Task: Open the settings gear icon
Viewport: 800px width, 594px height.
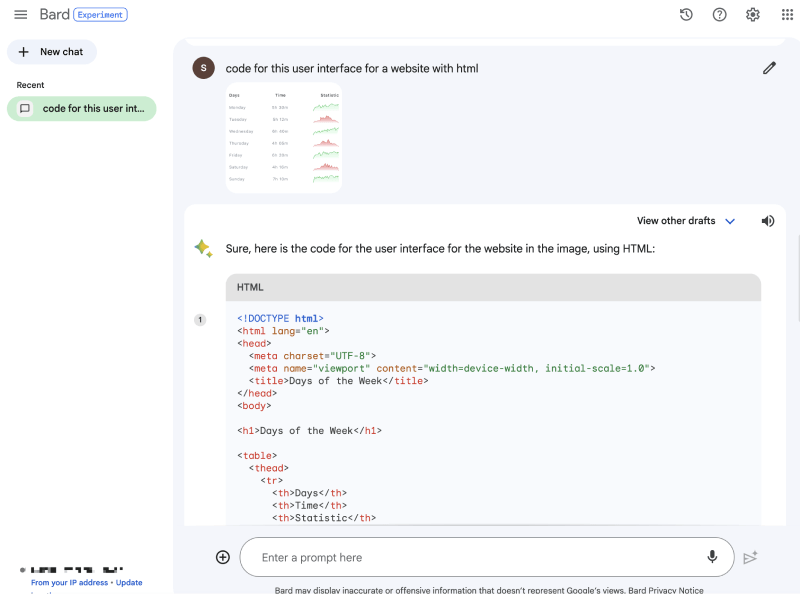Action: tap(753, 15)
